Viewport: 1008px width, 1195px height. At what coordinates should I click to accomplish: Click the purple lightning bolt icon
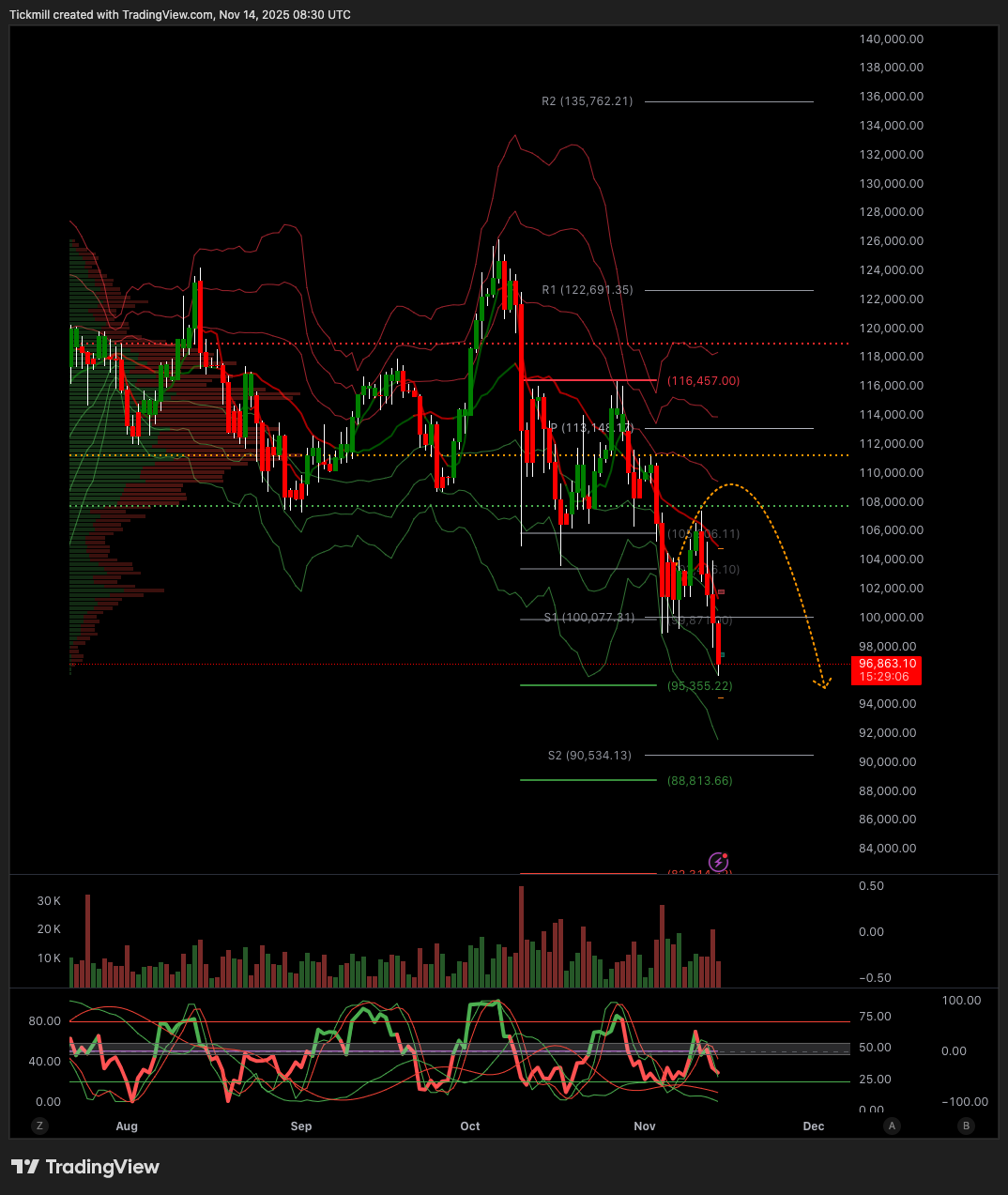[718, 862]
